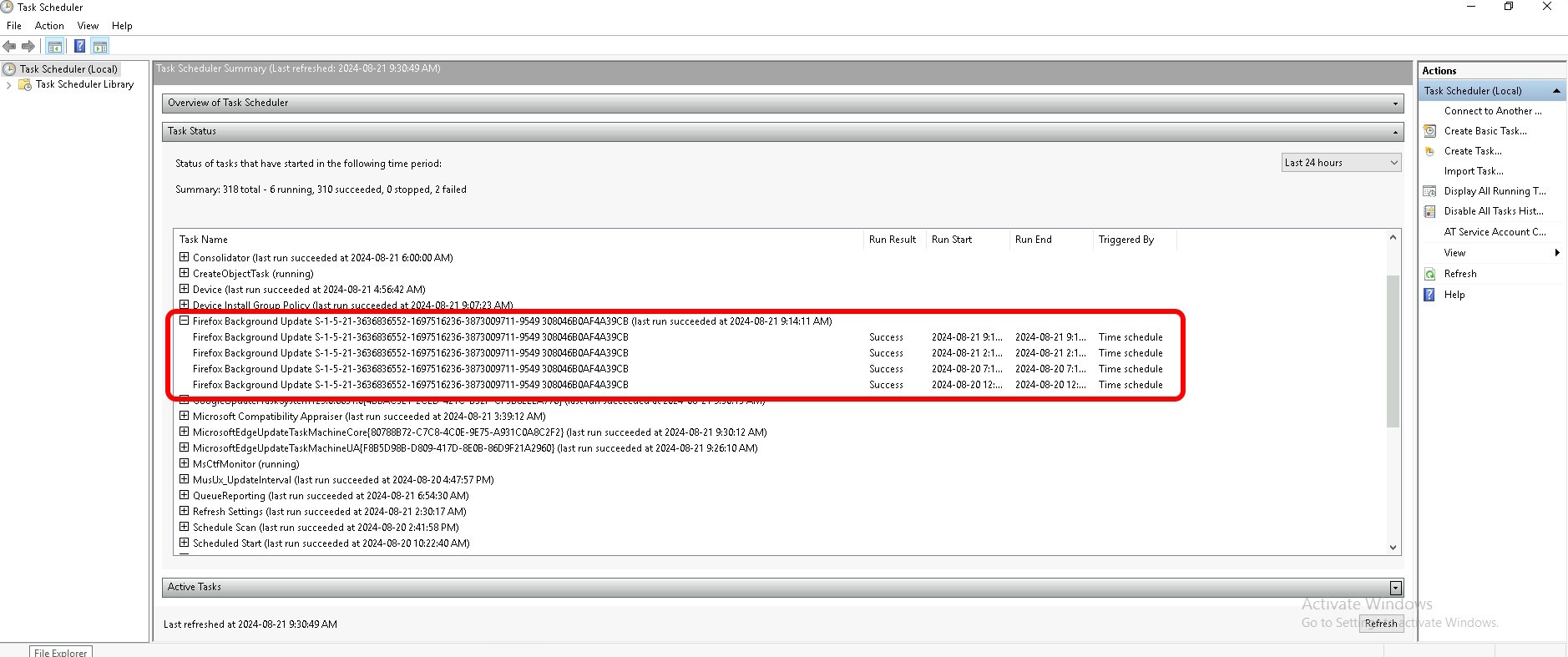Collapse the Task Status section header
The image size is (1568, 657).
coord(1394,132)
